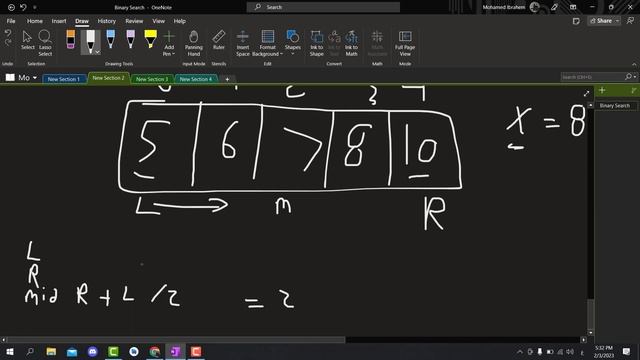The width and height of the screenshot is (640, 360).
Task: Open the History ribbon tab
Action: 107,21
